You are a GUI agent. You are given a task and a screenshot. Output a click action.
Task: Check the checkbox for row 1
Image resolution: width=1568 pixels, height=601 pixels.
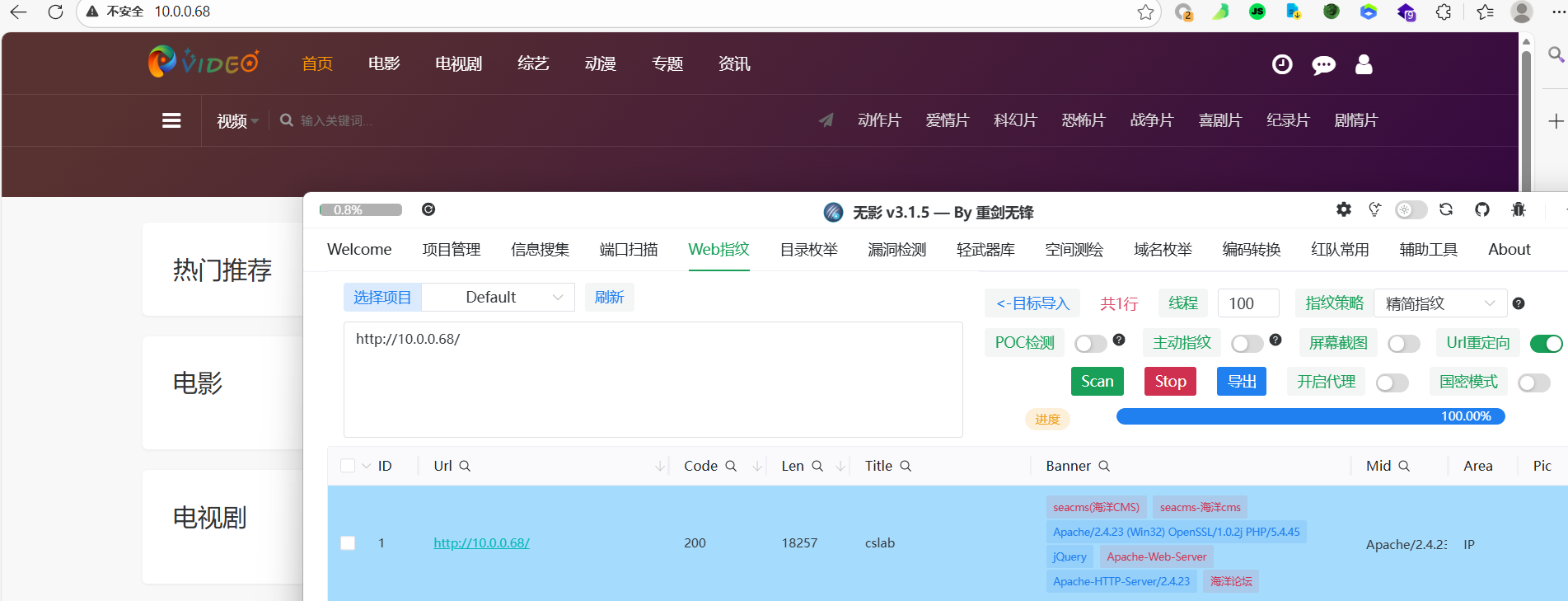[x=348, y=543]
